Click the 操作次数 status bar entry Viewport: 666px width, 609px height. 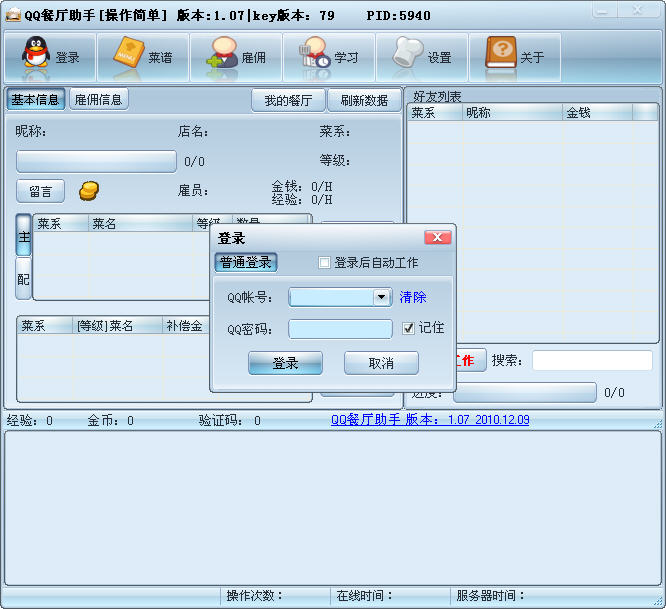pos(275,595)
